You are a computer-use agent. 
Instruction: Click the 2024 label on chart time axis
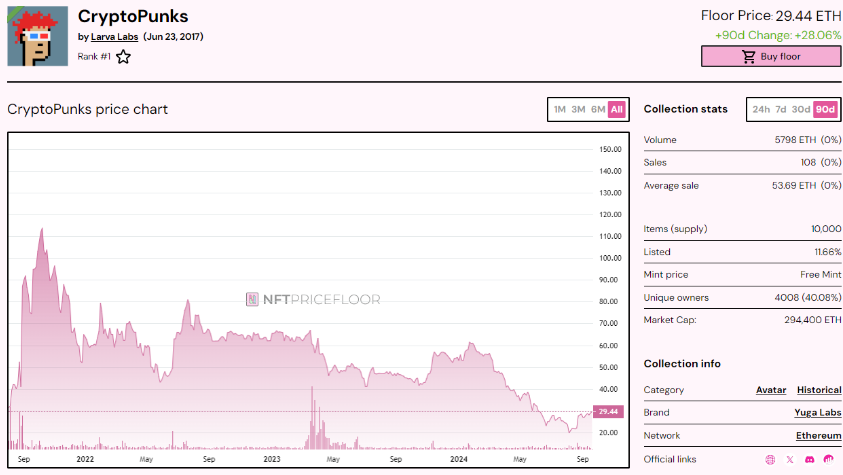pyautogui.click(x=459, y=459)
